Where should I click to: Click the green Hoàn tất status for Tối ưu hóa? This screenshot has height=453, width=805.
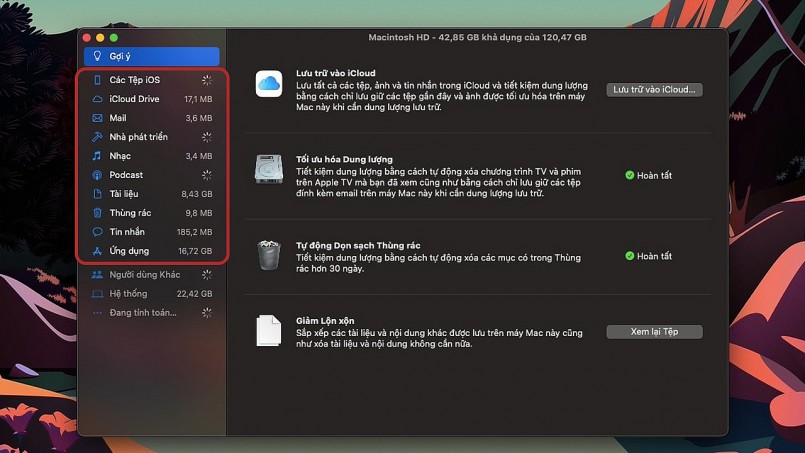(649, 176)
